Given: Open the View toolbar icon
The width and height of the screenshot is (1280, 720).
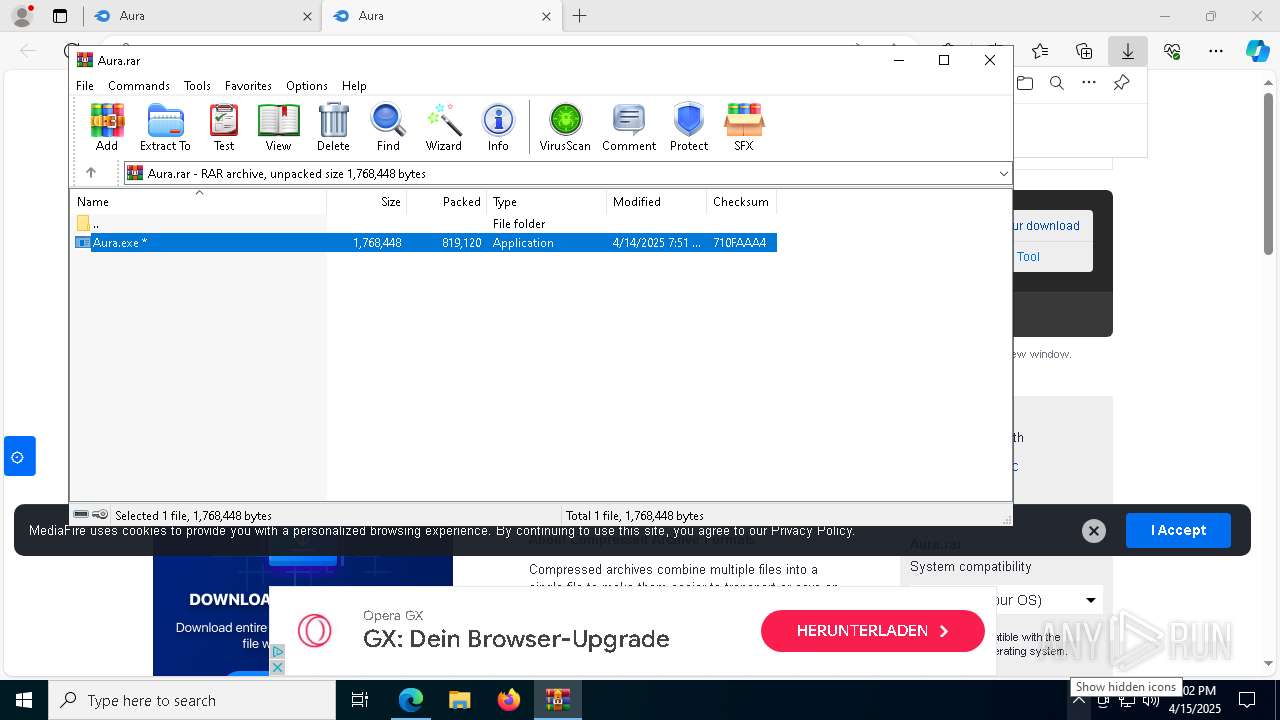Looking at the screenshot, I should coord(278,127).
